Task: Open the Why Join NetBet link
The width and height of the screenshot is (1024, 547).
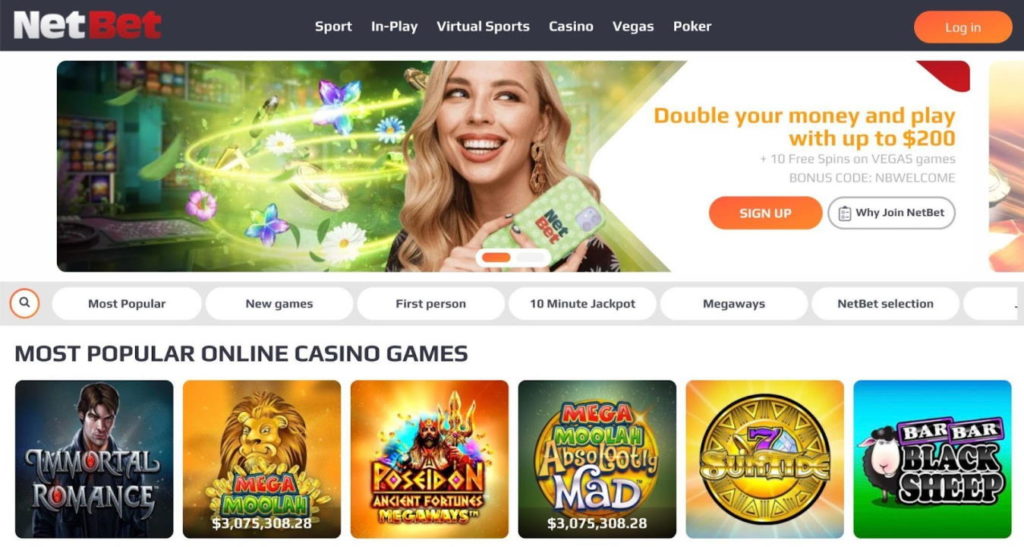Action: [x=891, y=213]
